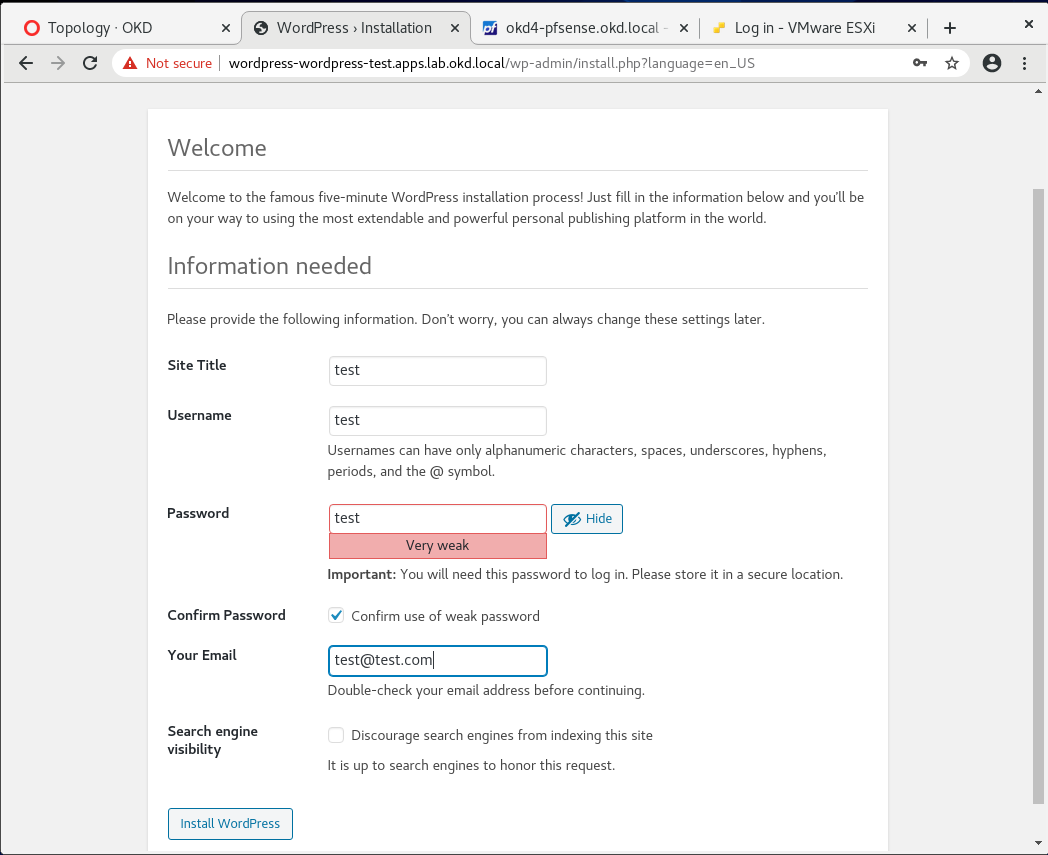
Task: Click the address bar URL
Action: [491, 64]
